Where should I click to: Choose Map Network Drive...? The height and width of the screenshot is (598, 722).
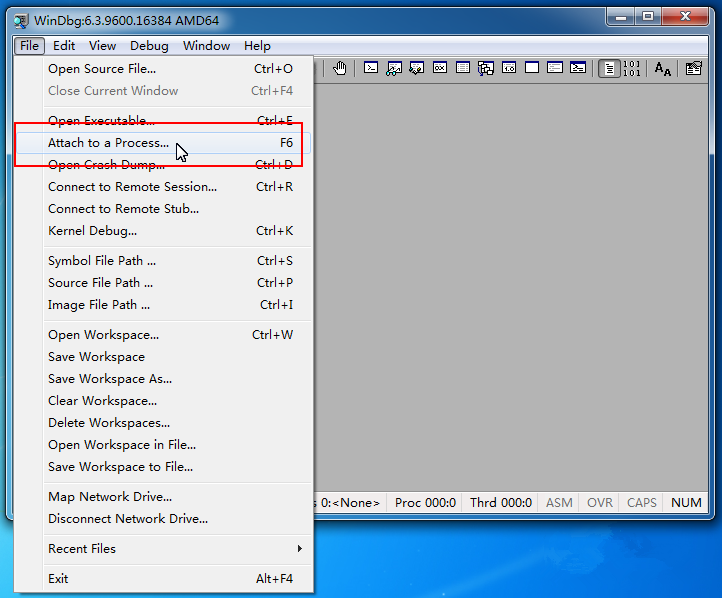[164, 497]
